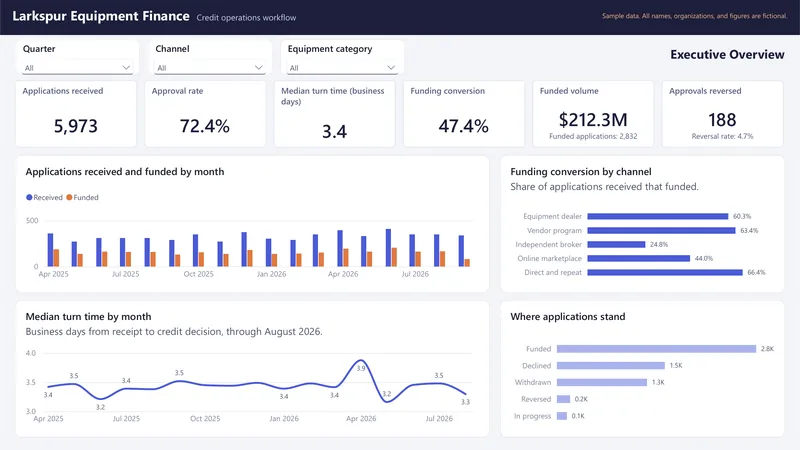Select the Equipment dealer conversion bar
The width and height of the screenshot is (800, 450).
658,216
